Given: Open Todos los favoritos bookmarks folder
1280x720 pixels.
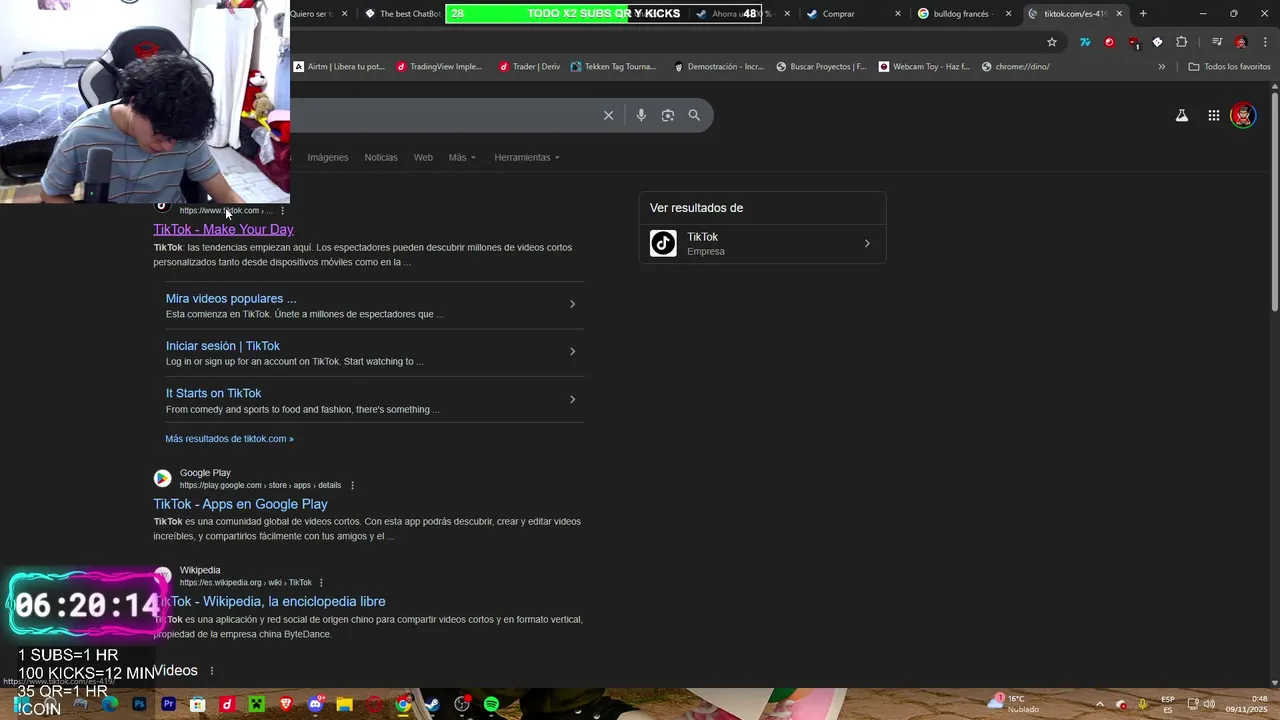Looking at the screenshot, I should [1229, 67].
